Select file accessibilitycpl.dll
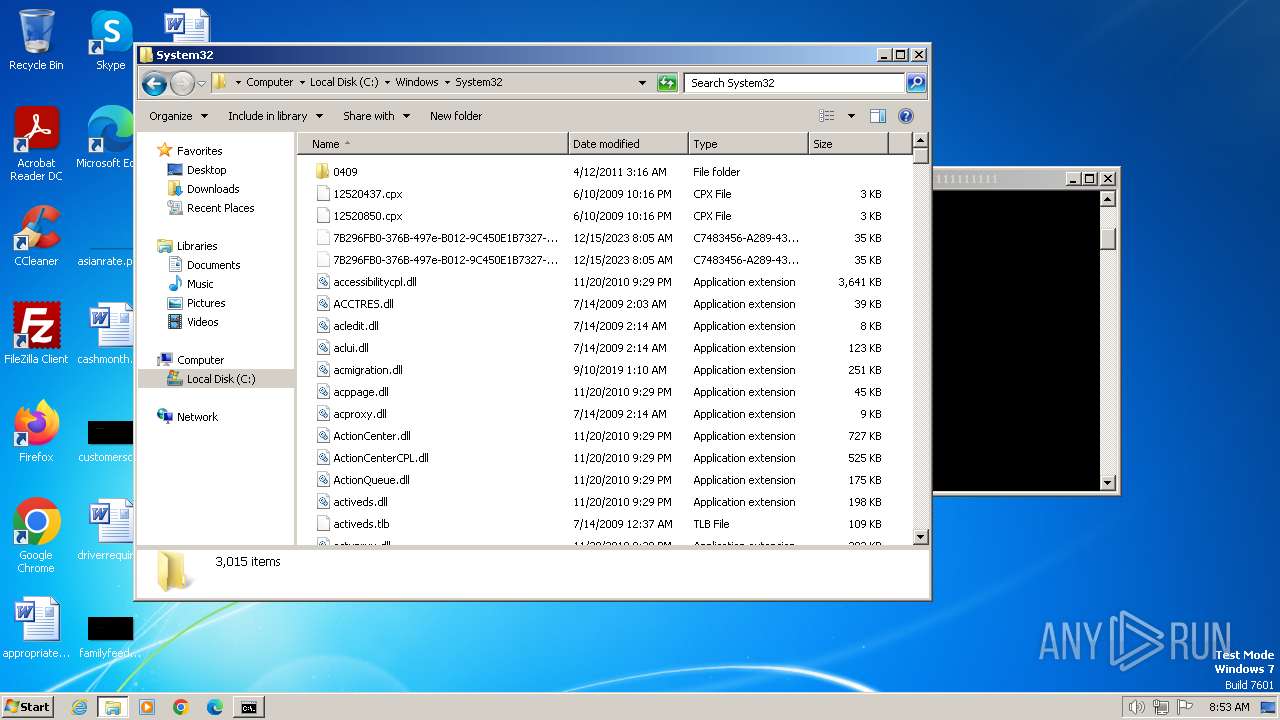The height and width of the screenshot is (720, 1280). 374,282
